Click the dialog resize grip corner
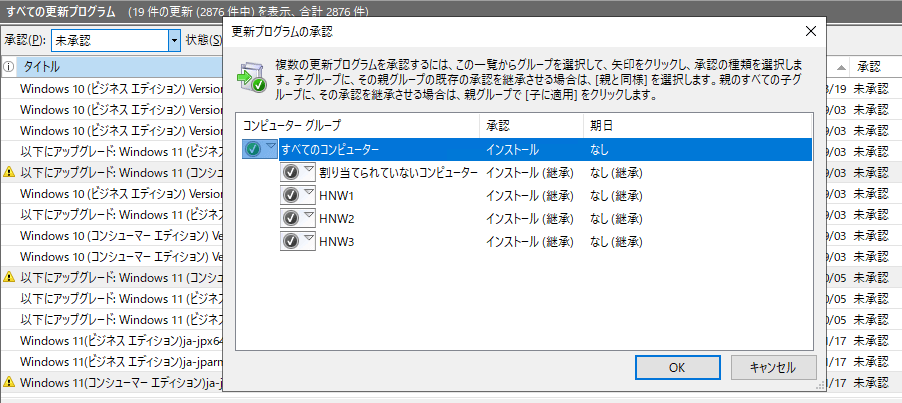902x403 pixels. click(819, 387)
